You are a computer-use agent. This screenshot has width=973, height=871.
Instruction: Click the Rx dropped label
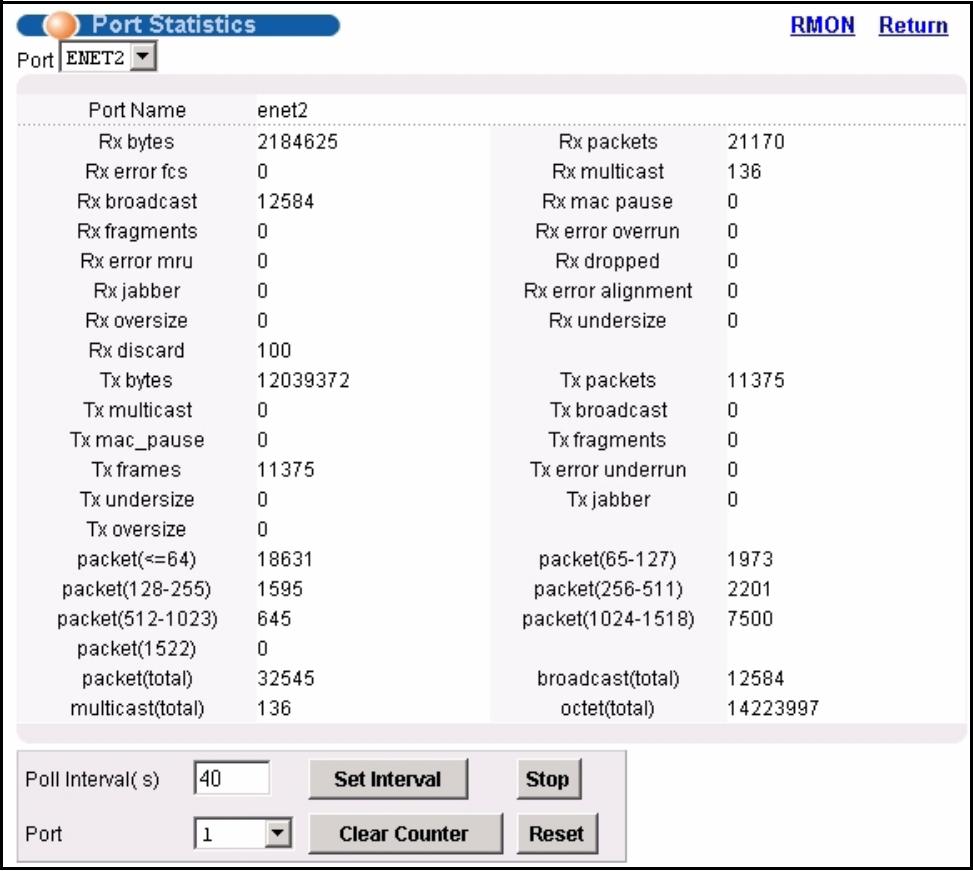coord(608,261)
